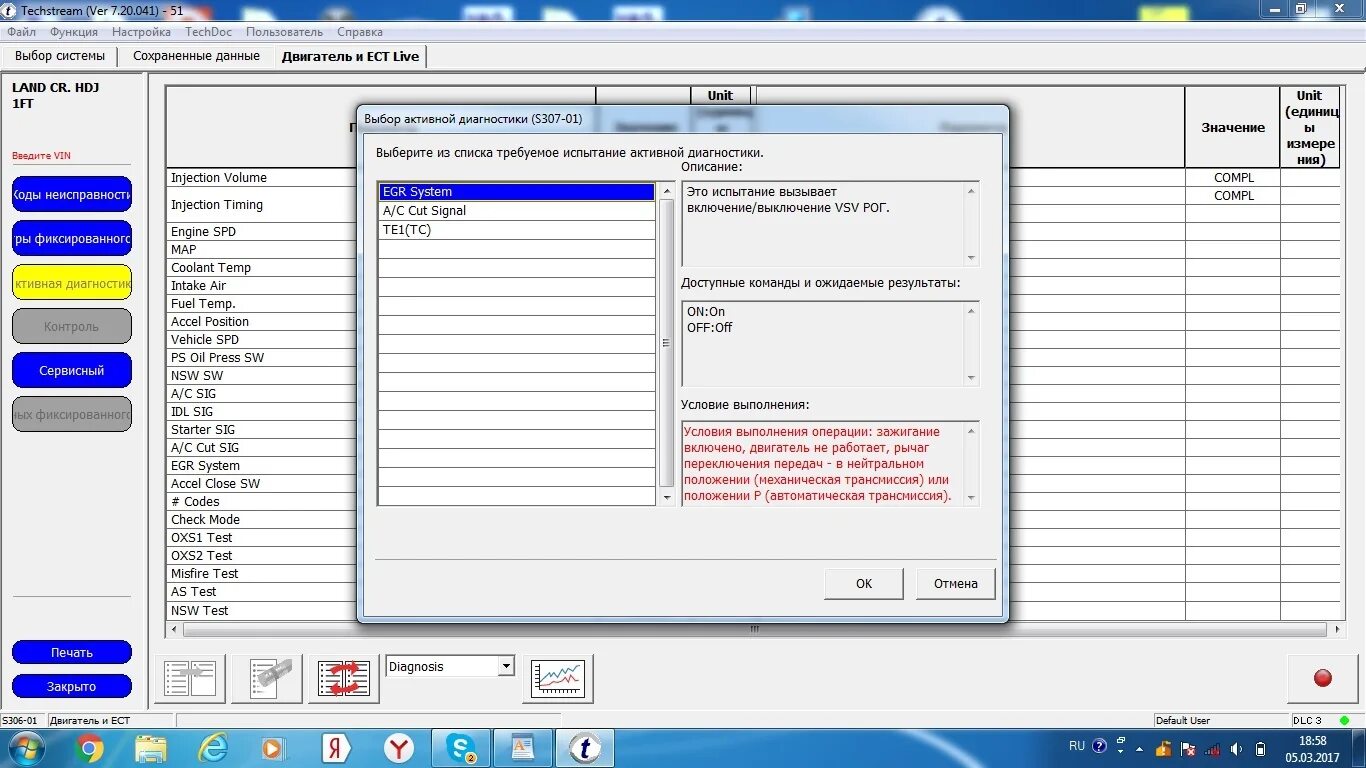Click the blue fault codes sidebar button
Viewport: 1366px width, 768px height.
(x=72, y=194)
